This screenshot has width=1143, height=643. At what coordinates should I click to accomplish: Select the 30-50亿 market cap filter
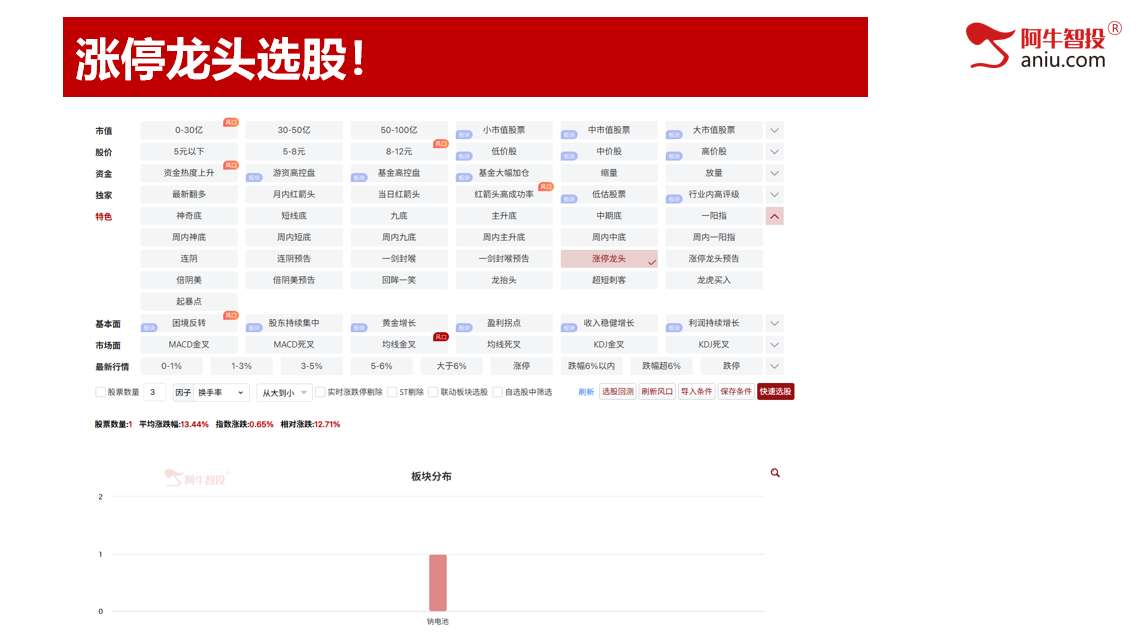294,130
